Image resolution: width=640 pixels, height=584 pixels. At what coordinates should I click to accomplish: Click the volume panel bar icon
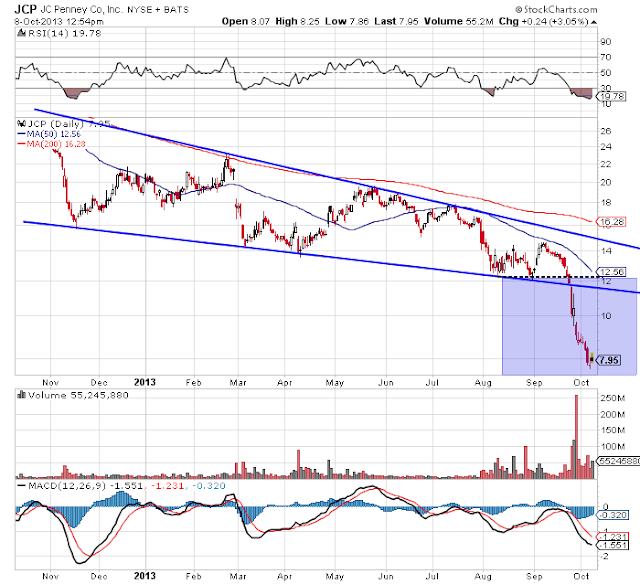tap(21, 395)
